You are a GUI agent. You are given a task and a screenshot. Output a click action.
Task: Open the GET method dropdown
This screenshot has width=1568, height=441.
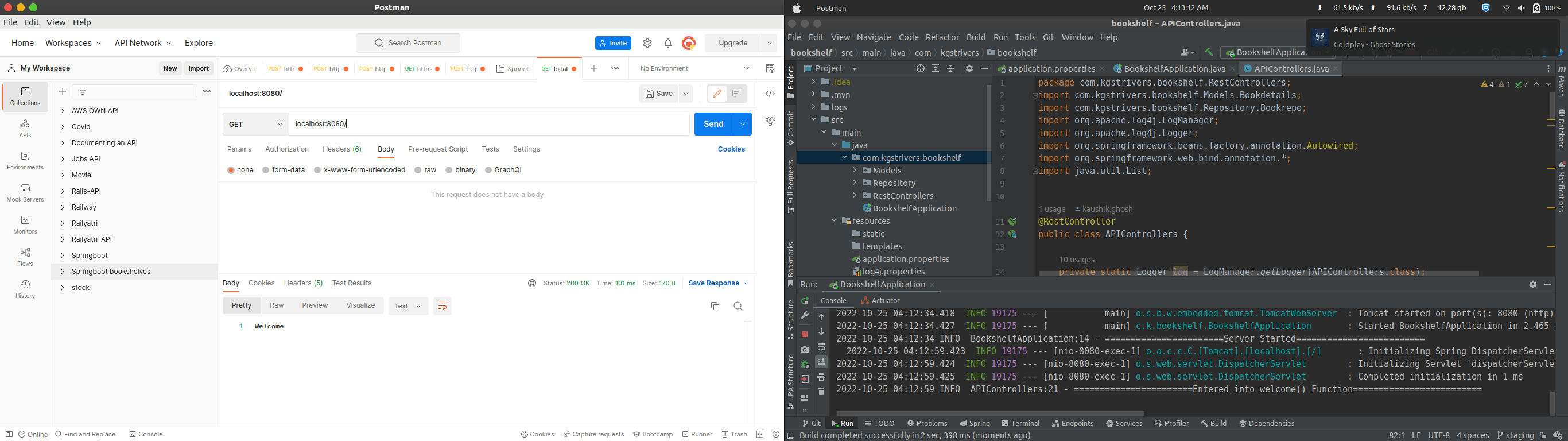point(255,124)
